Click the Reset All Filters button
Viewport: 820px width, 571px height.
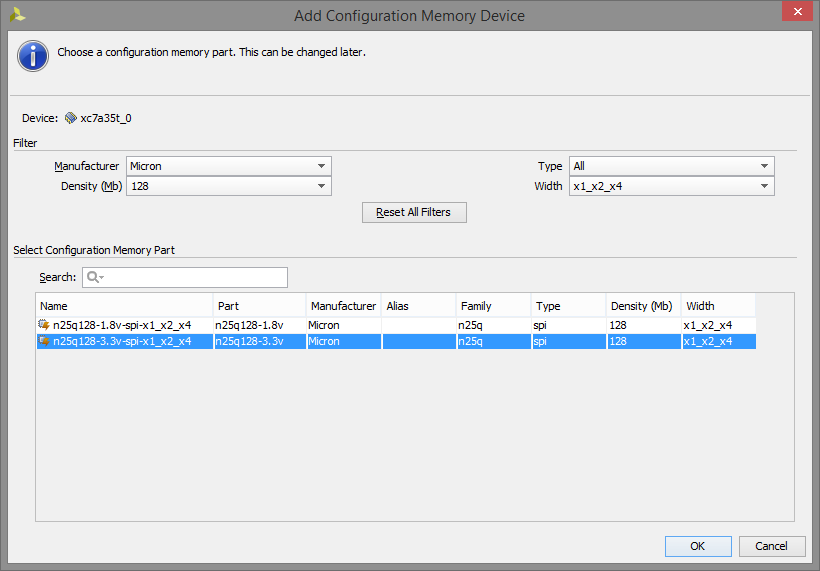414,212
